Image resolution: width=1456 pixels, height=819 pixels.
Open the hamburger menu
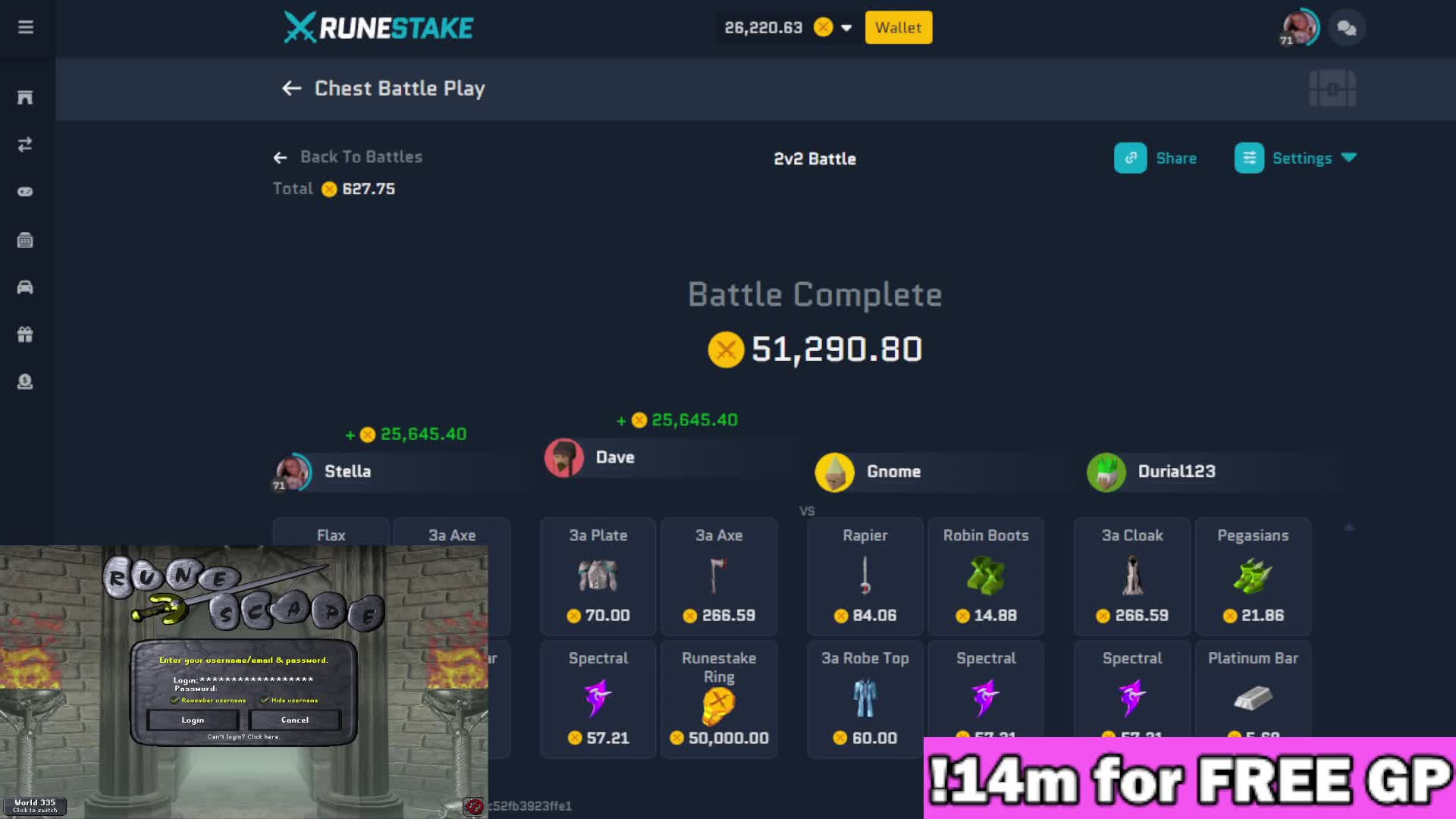coord(26,27)
